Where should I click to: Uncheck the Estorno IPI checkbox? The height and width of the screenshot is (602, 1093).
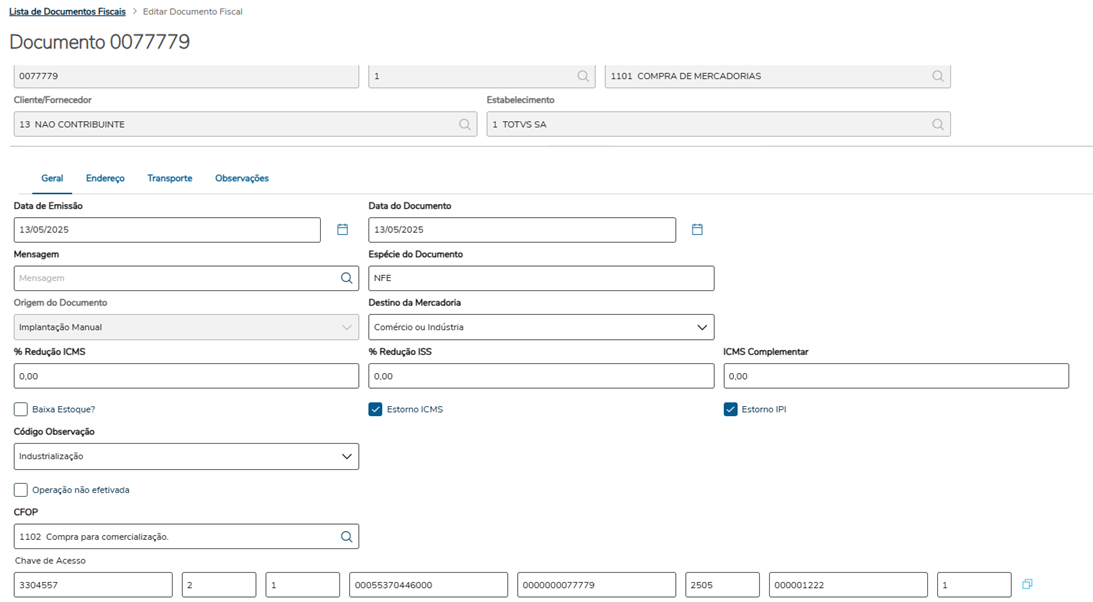point(731,409)
